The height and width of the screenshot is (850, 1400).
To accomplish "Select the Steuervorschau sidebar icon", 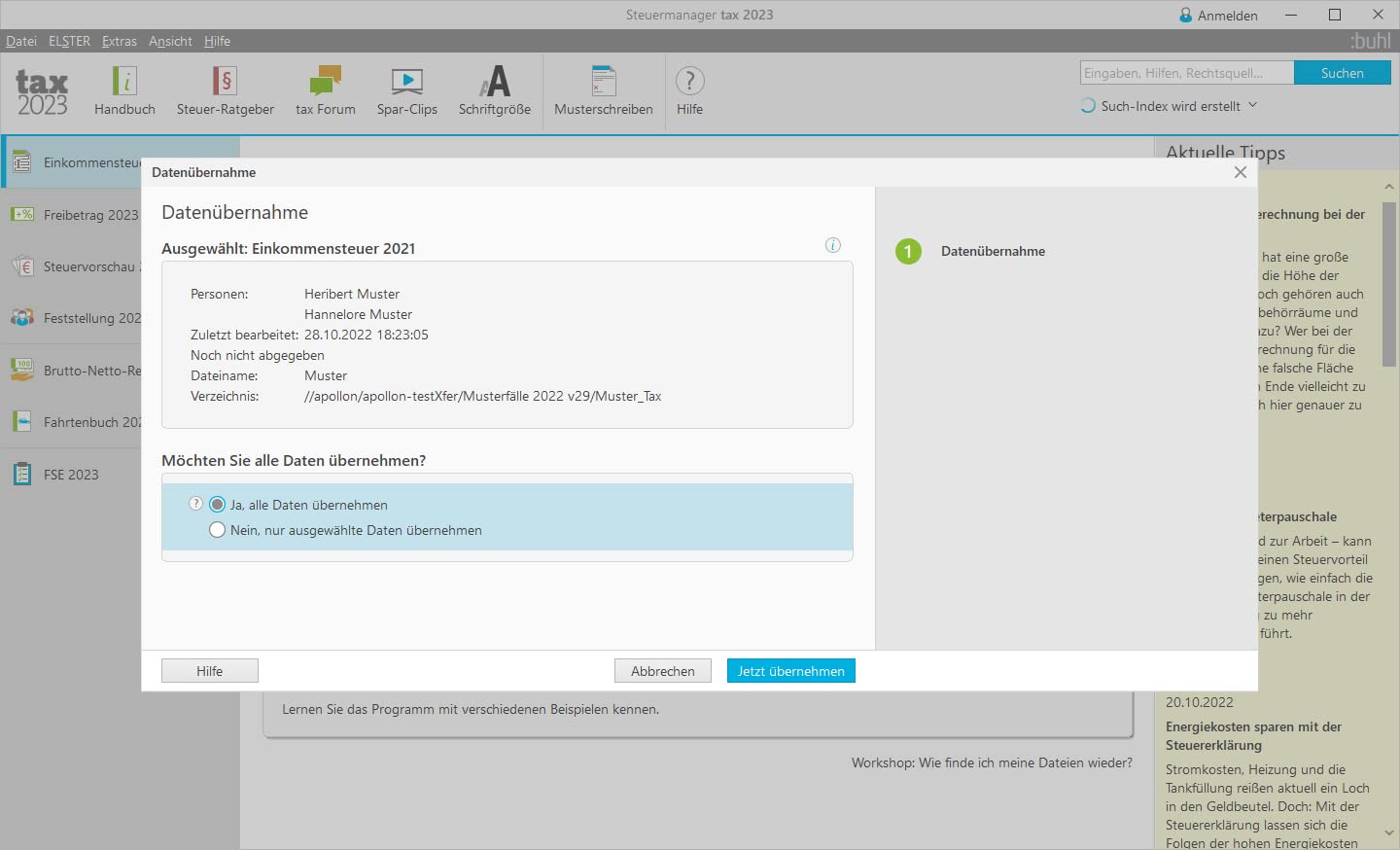I will (x=21, y=266).
